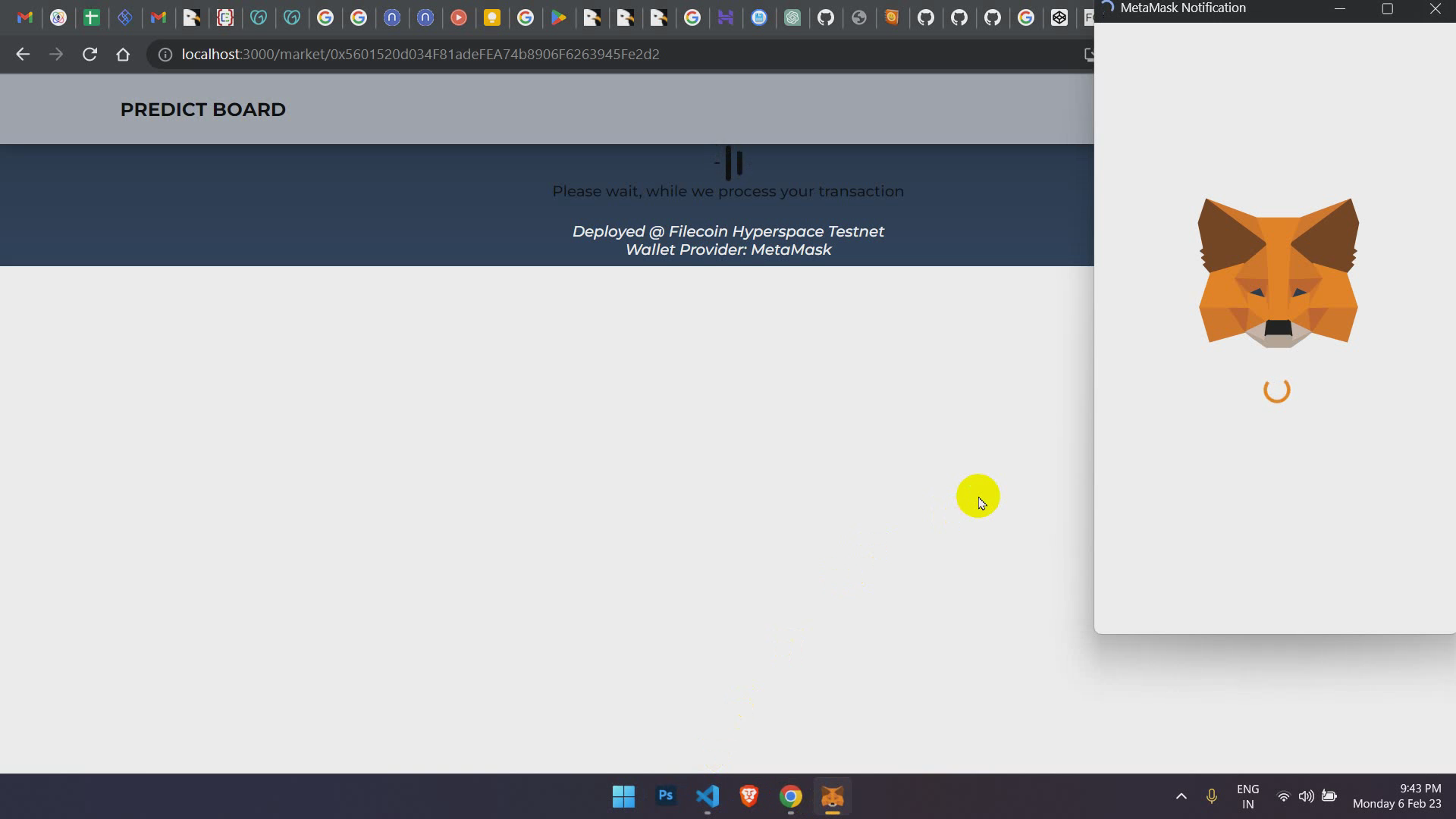Launch Brave browser from taskbar

749,796
